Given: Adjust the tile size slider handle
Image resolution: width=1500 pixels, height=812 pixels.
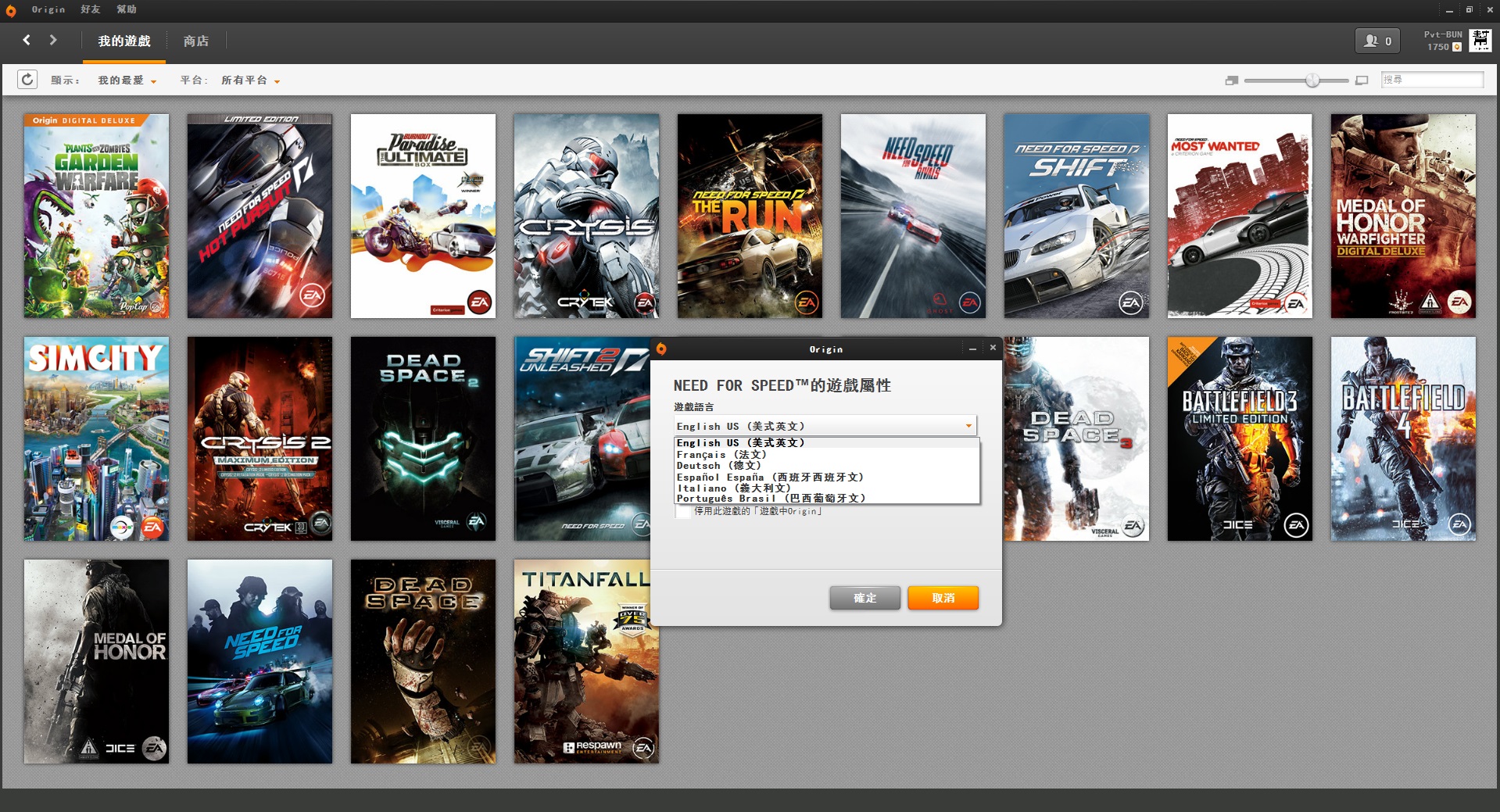Looking at the screenshot, I should coord(1312,80).
